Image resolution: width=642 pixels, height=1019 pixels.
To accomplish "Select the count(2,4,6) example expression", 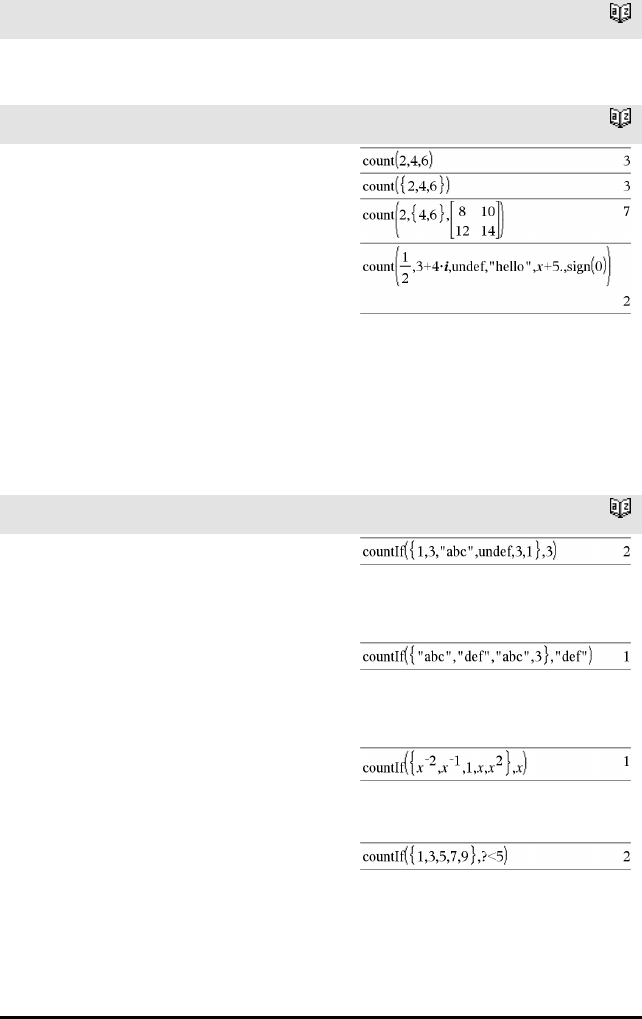I will 398,161.
